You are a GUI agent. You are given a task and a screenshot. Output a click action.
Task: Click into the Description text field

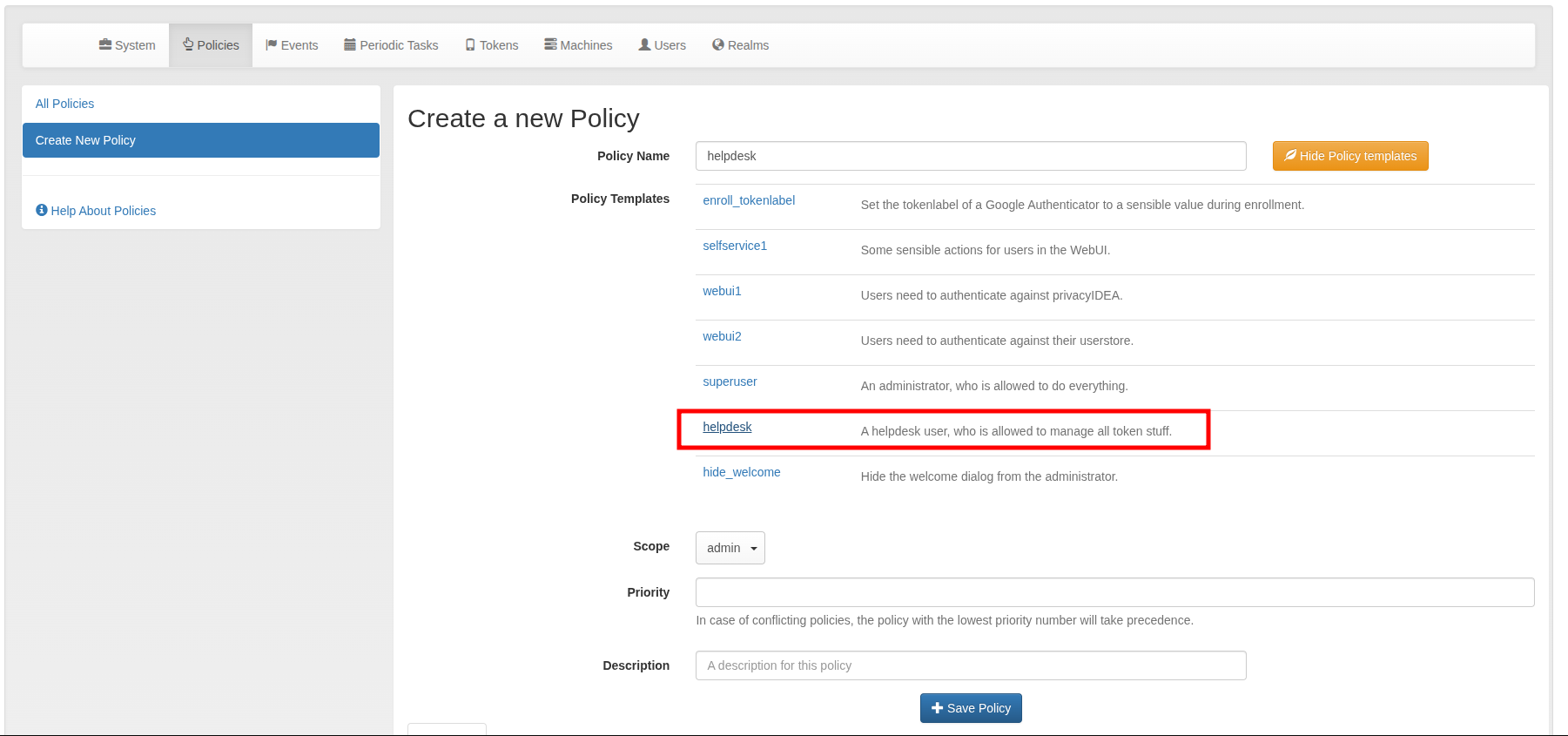[x=971, y=665]
